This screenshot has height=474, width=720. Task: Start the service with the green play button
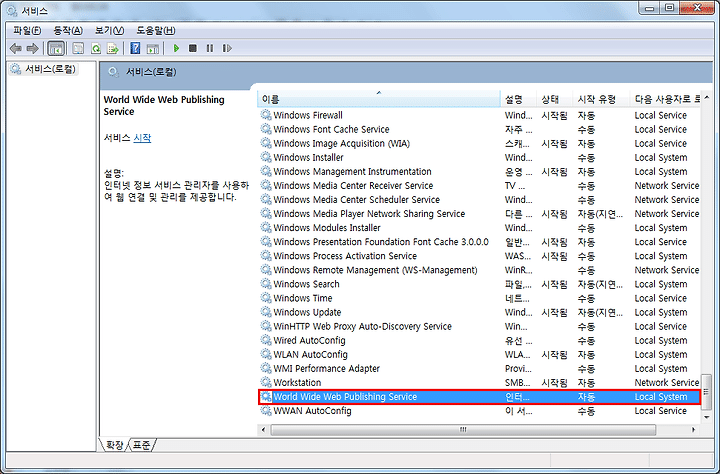(x=176, y=48)
